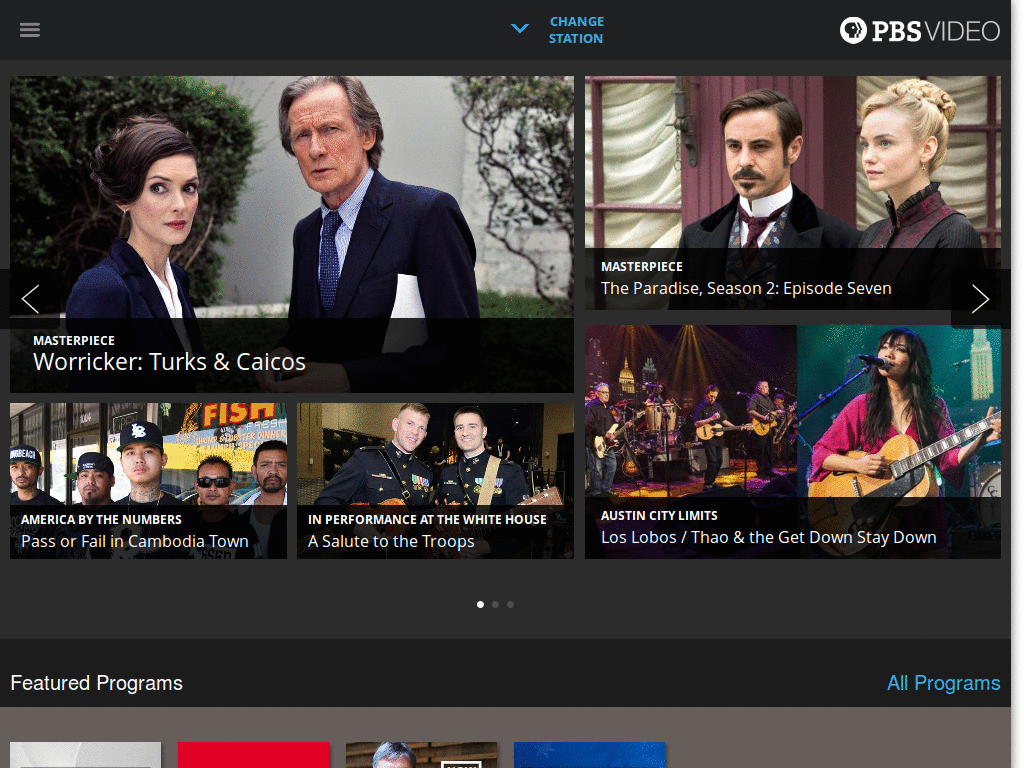Click the Featured Programs heading

click(x=97, y=683)
